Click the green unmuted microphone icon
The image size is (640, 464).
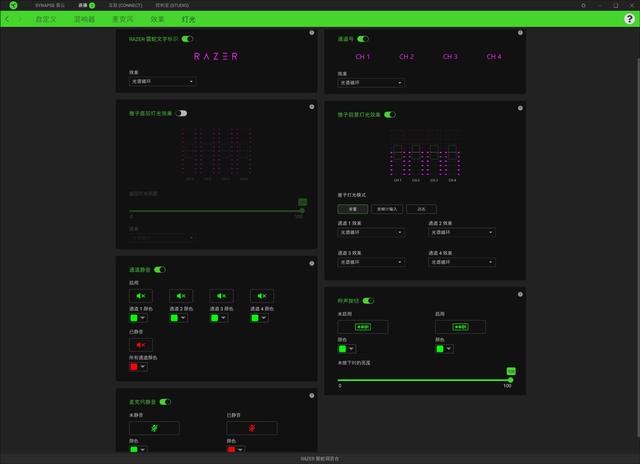tap(154, 428)
